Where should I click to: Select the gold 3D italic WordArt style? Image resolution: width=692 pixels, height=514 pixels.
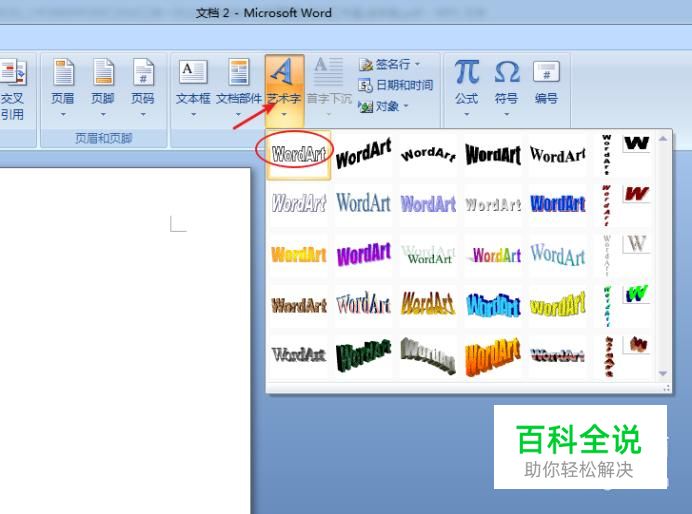(x=428, y=305)
